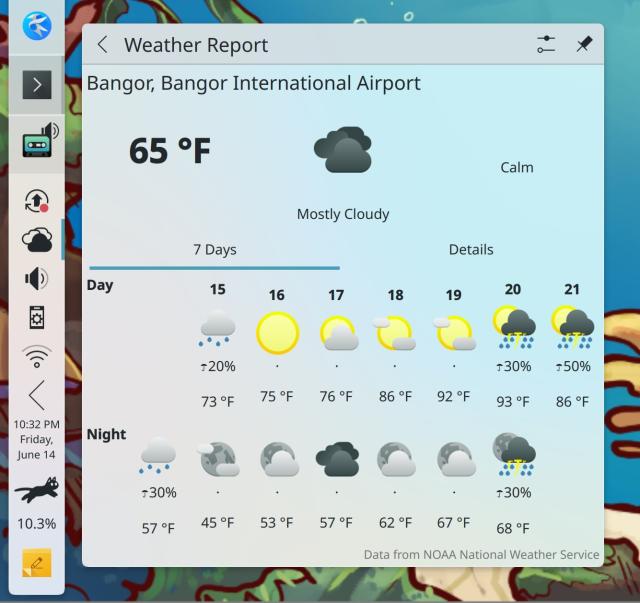Expand hidden system tray icons arrow
Viewport: 640px width, 603px height.
37,395
